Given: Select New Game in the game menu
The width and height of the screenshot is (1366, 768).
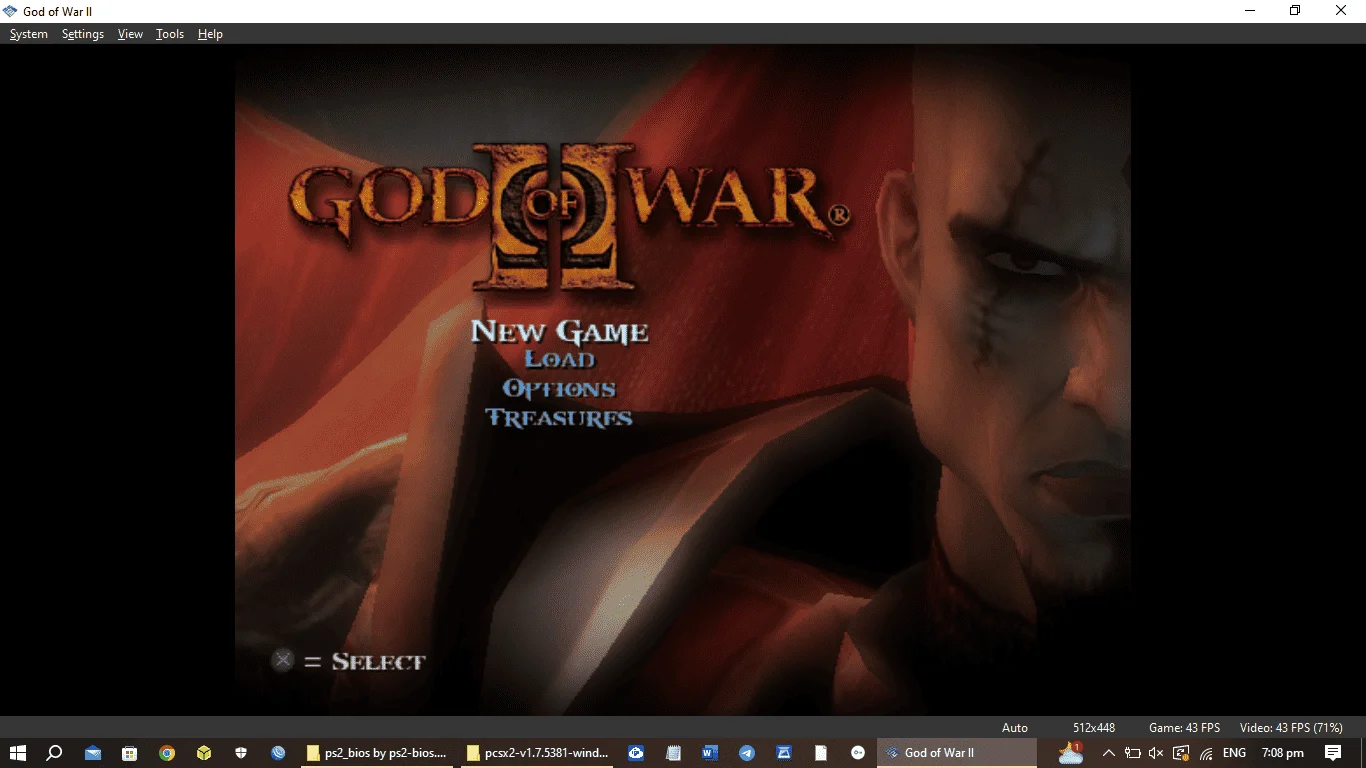Looking at the screenshot, I should point(559,331).
